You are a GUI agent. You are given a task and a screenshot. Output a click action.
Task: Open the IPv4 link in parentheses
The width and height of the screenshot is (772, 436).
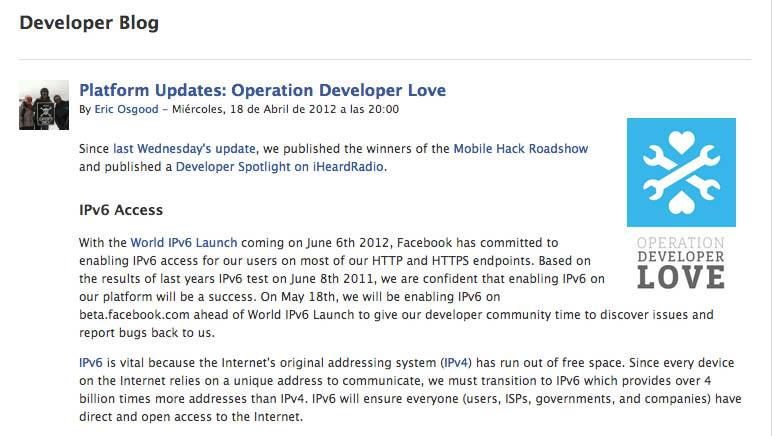[x=455, y=363]
